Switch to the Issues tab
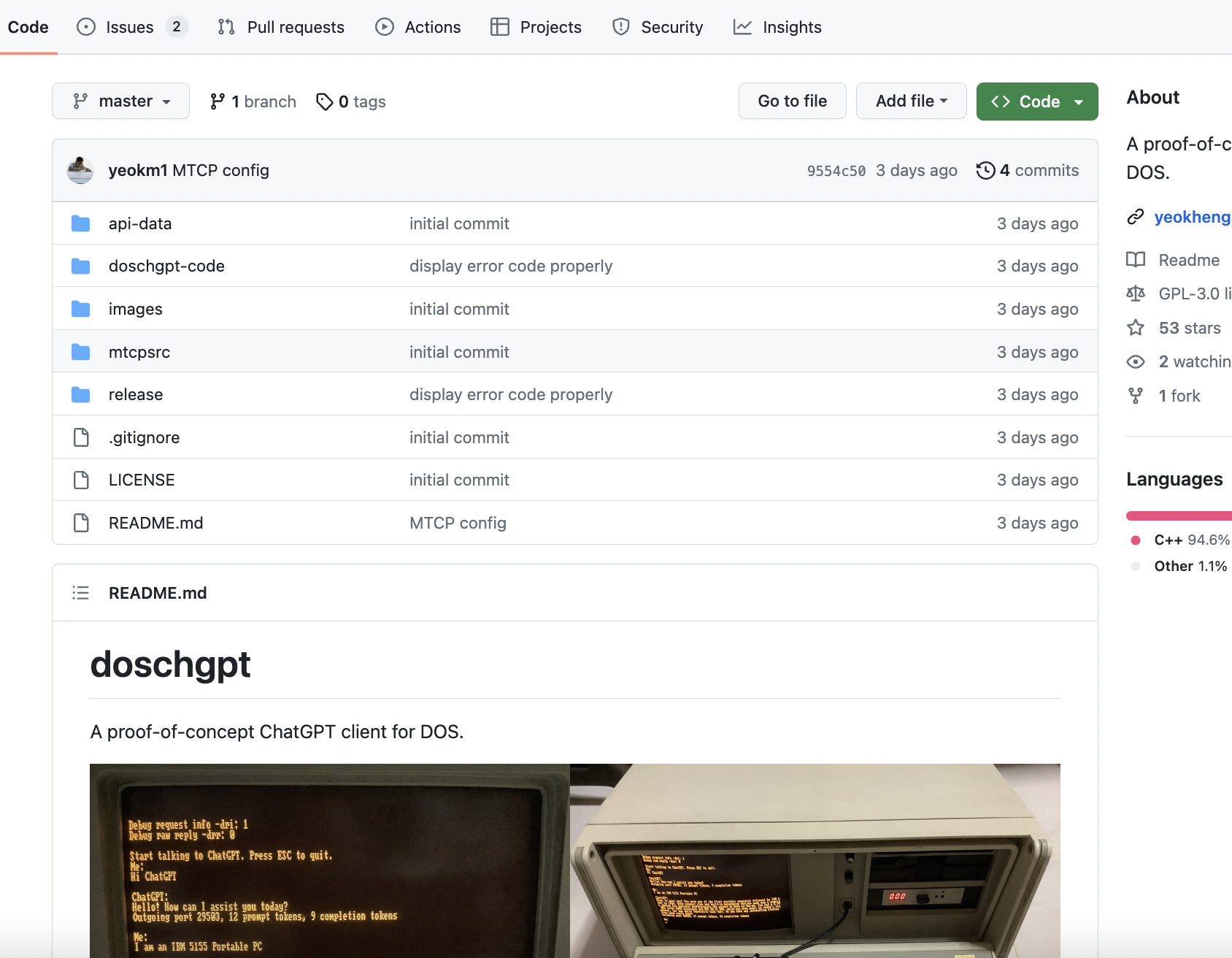 click(x=130, y=27)
